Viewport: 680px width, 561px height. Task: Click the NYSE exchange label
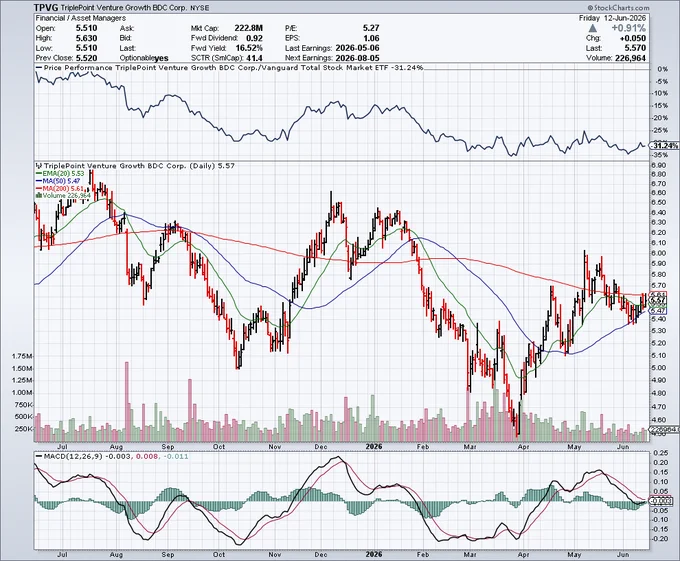tap(200, 8)
